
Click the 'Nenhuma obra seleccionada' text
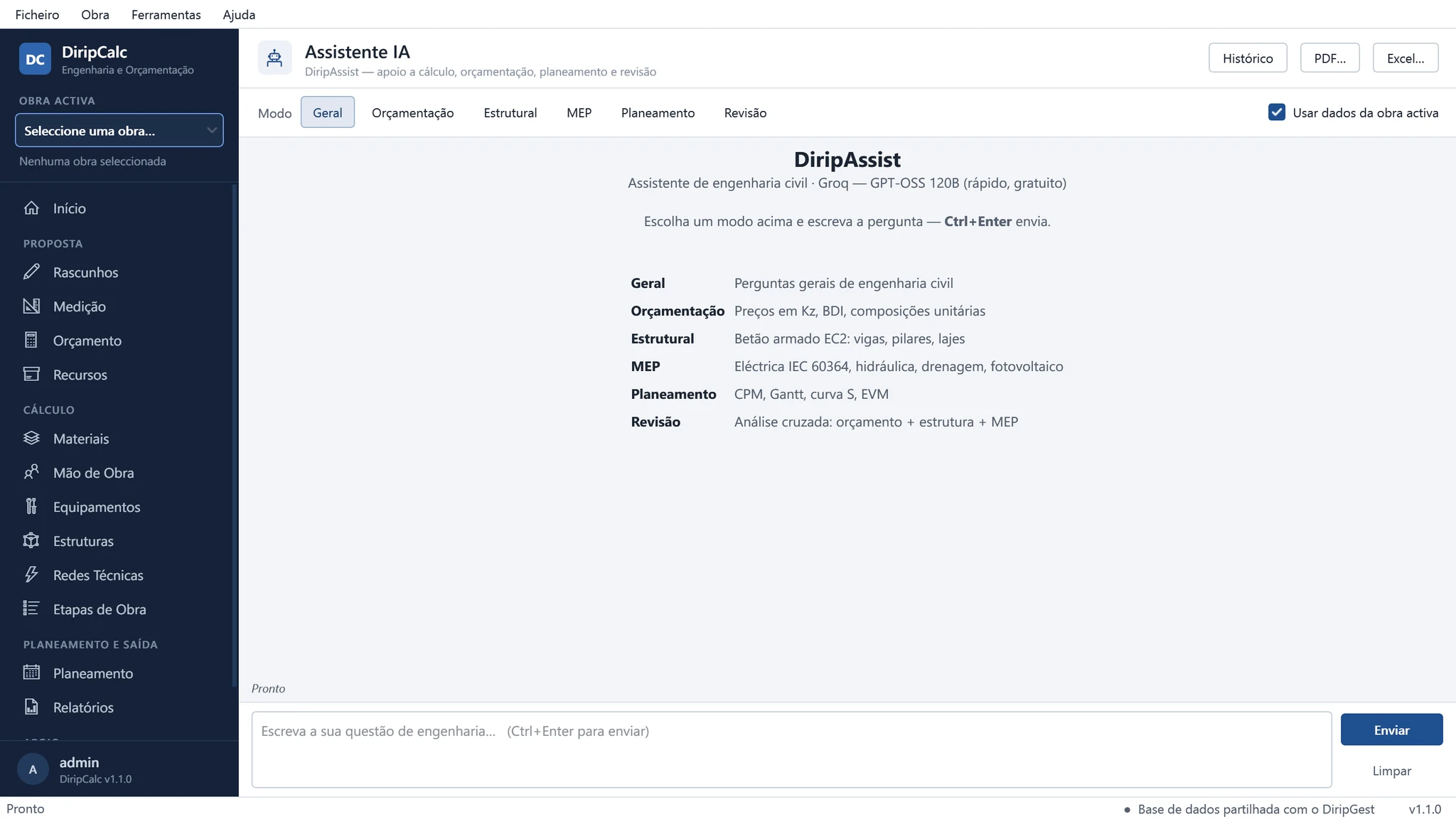92,161
